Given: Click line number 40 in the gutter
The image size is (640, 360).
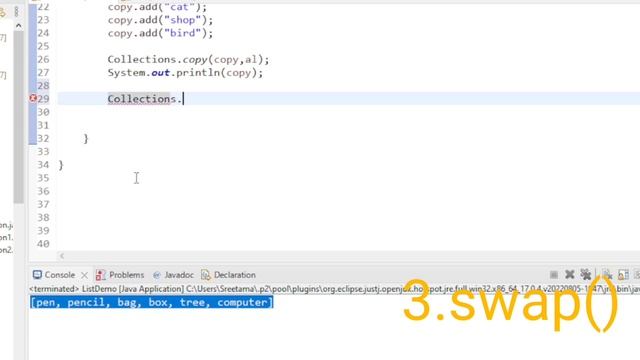Looking at the screenshot, I should click(43, 244).
